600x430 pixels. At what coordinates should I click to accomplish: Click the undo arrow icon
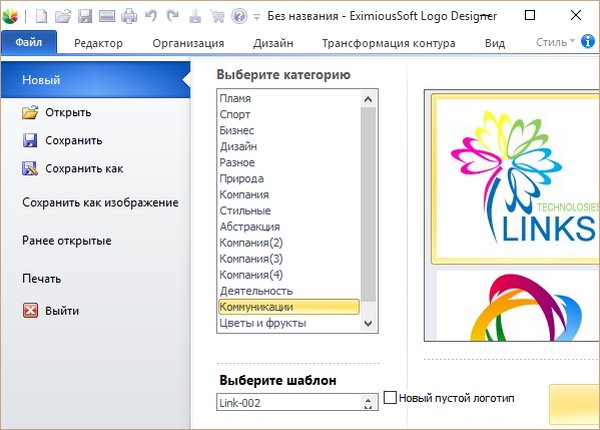pyautogui.click(x=152, y=16)
